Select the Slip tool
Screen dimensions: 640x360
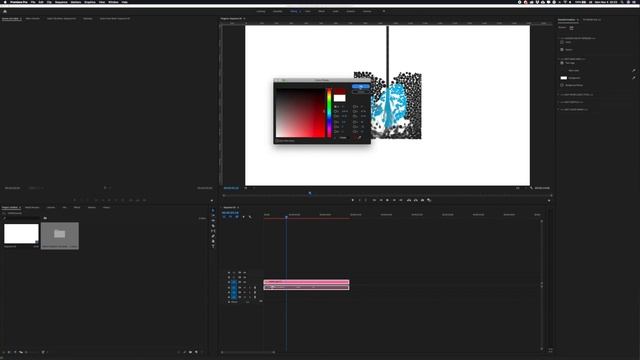coord(213,231)
